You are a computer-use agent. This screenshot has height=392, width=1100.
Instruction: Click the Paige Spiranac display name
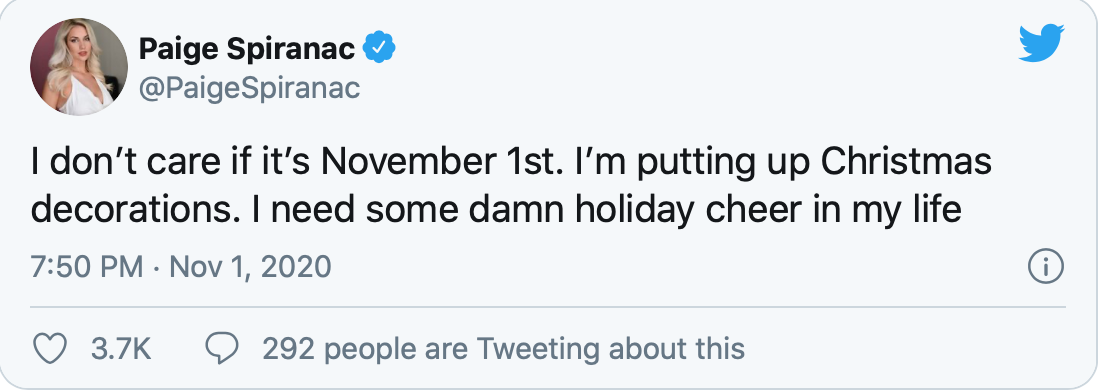click(249, 48)
